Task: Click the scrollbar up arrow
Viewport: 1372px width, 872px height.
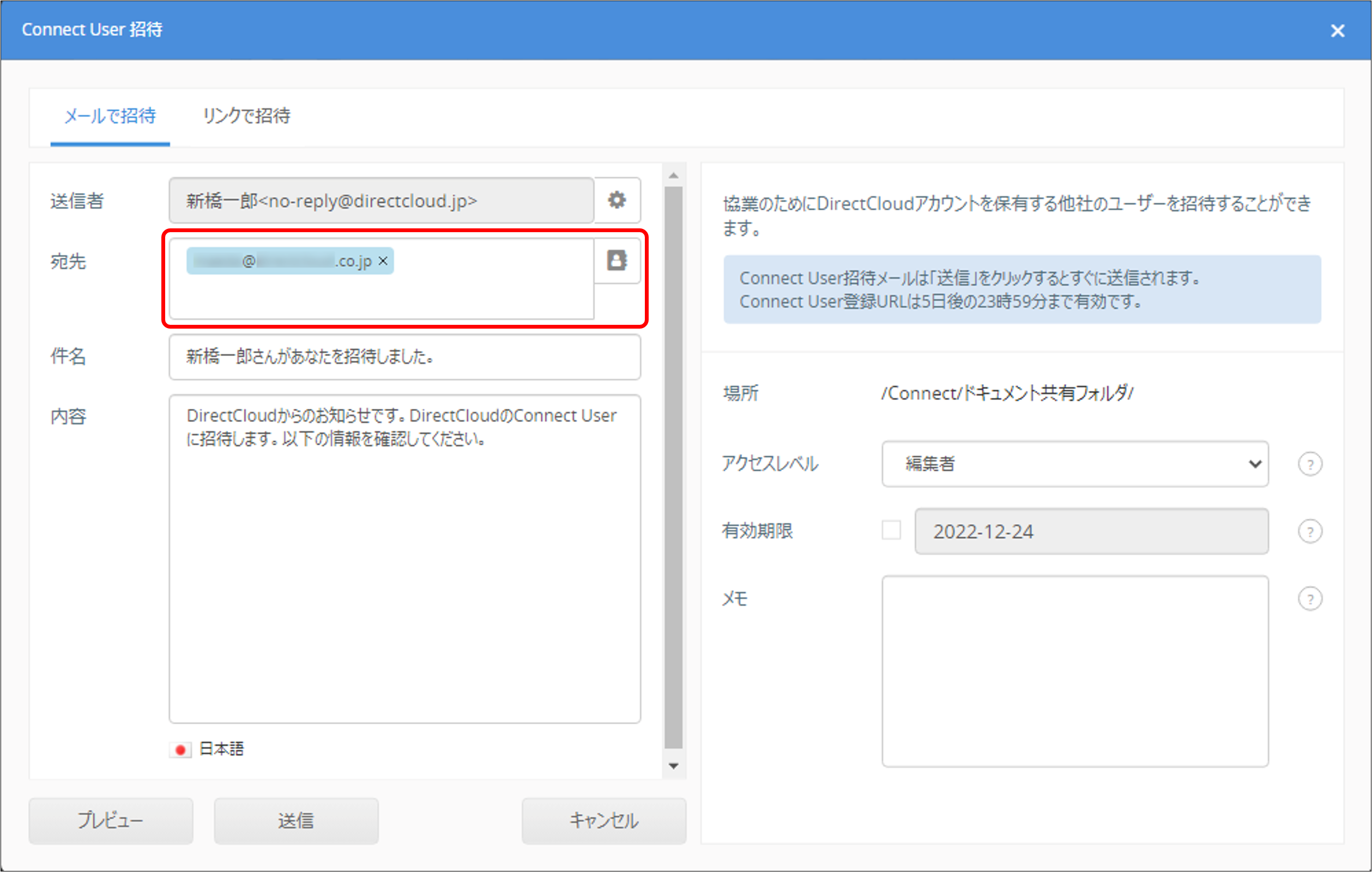Action: 674,175
